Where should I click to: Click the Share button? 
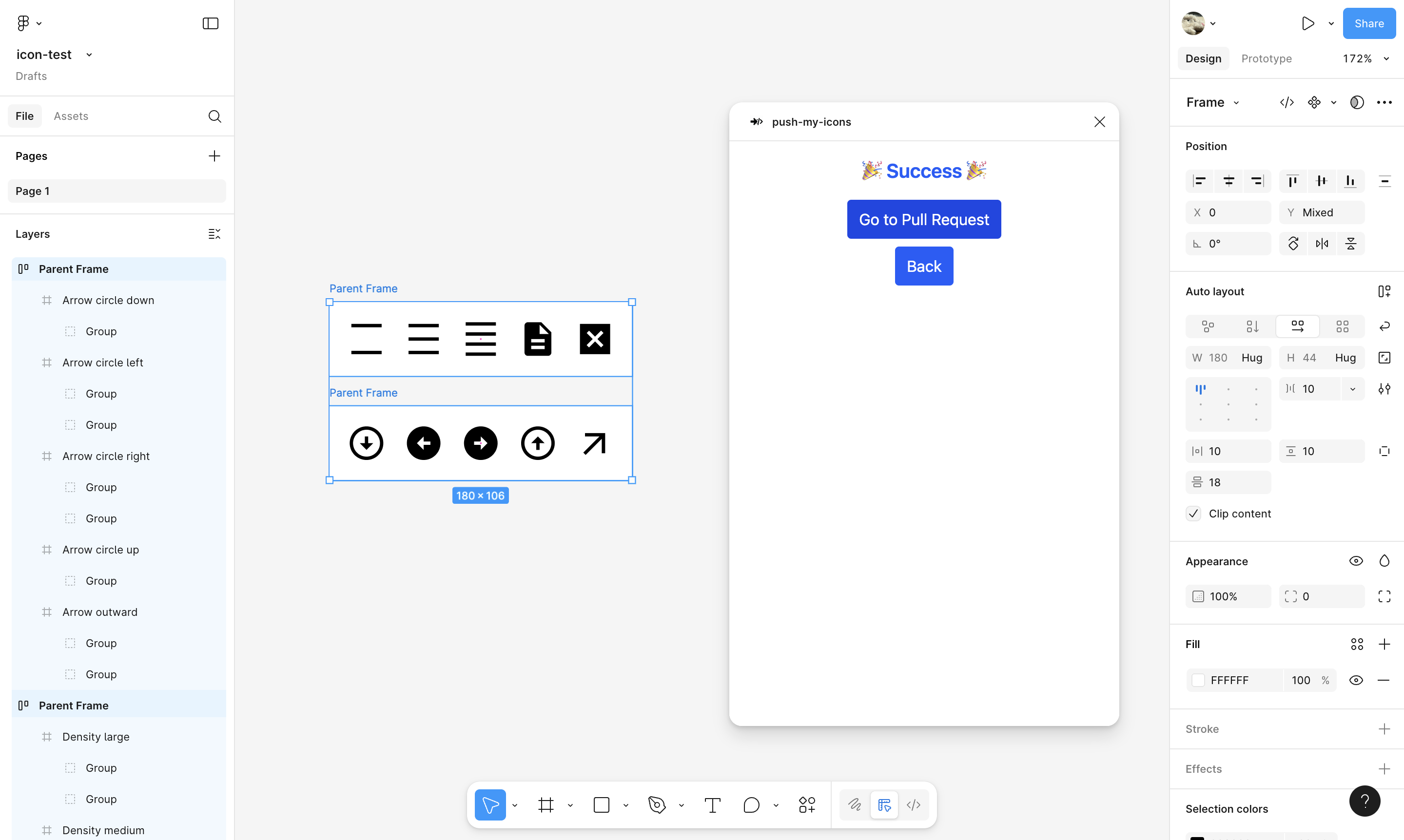(x=1369, y=23)
